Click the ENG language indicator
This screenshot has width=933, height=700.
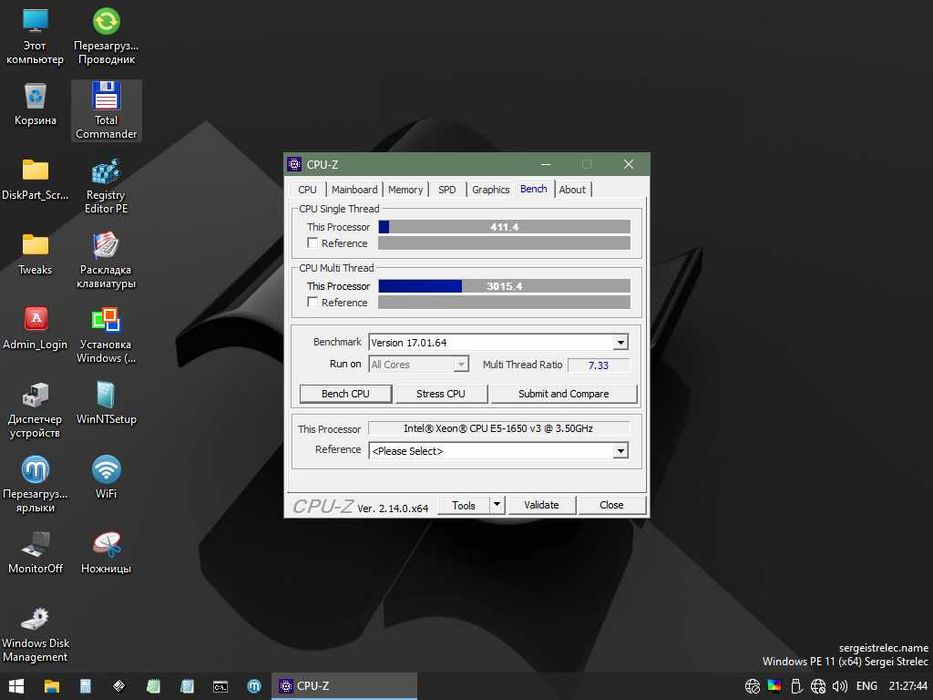click(x=866, y=686)
